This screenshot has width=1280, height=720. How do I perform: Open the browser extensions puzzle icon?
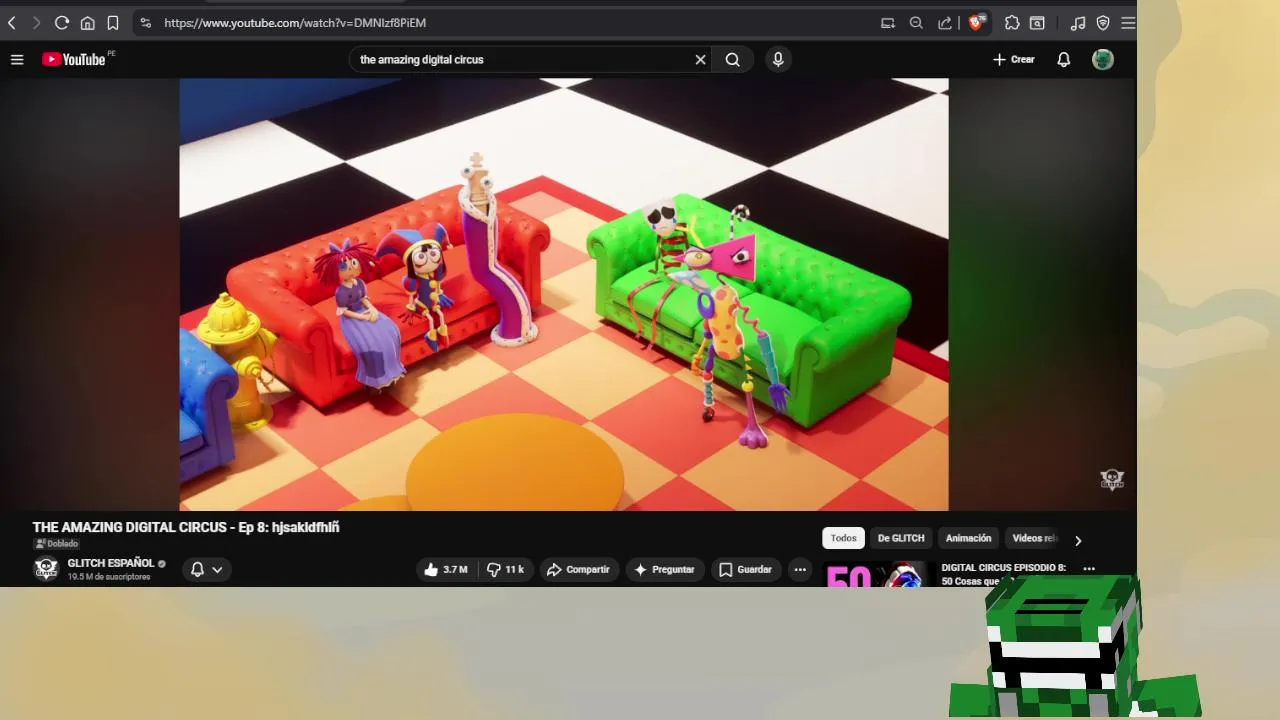pyautogui.click(x=1012, y=22)
